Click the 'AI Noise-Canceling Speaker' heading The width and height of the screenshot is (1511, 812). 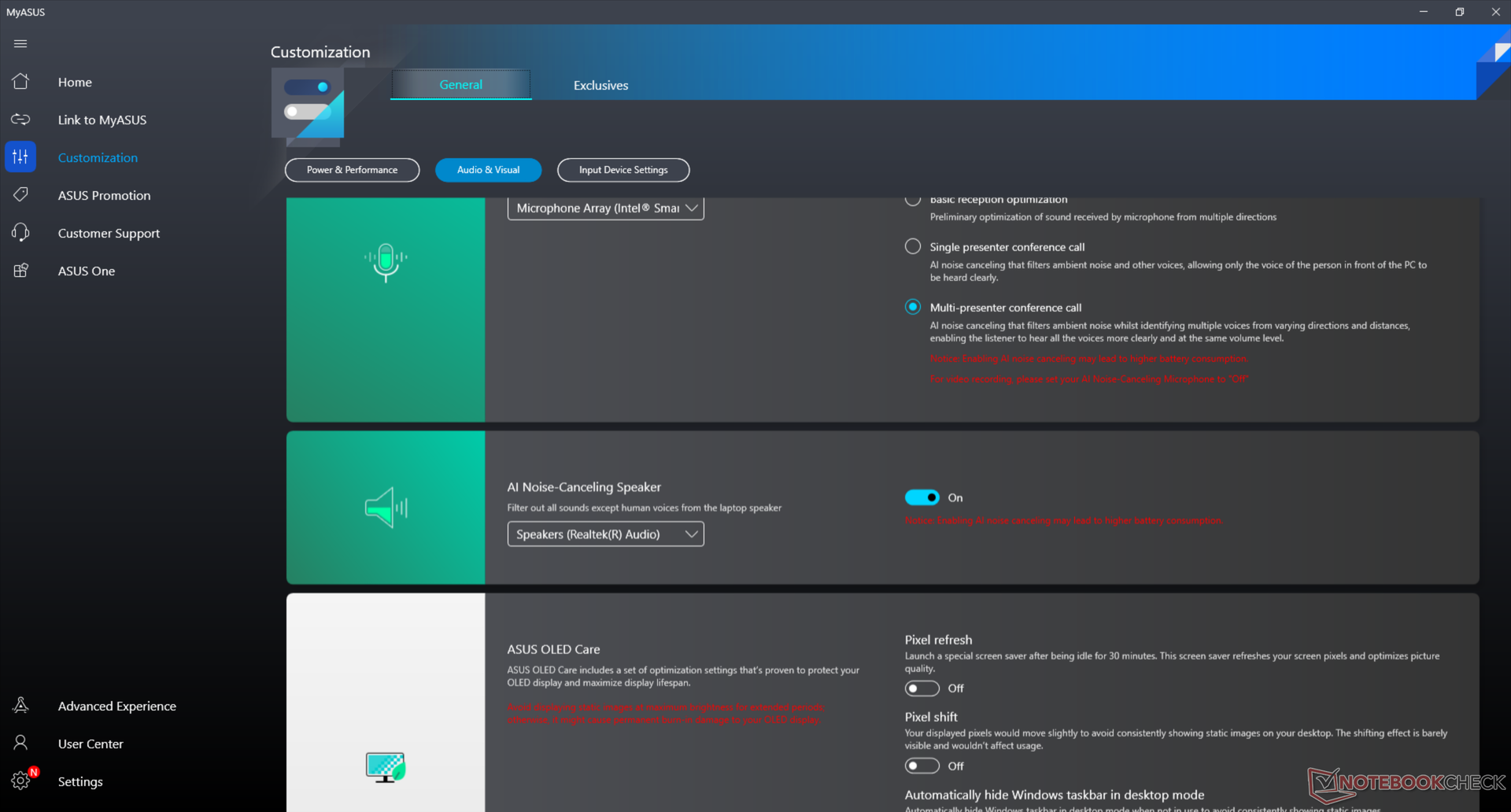pyautogui.click(x=584, y=487)
